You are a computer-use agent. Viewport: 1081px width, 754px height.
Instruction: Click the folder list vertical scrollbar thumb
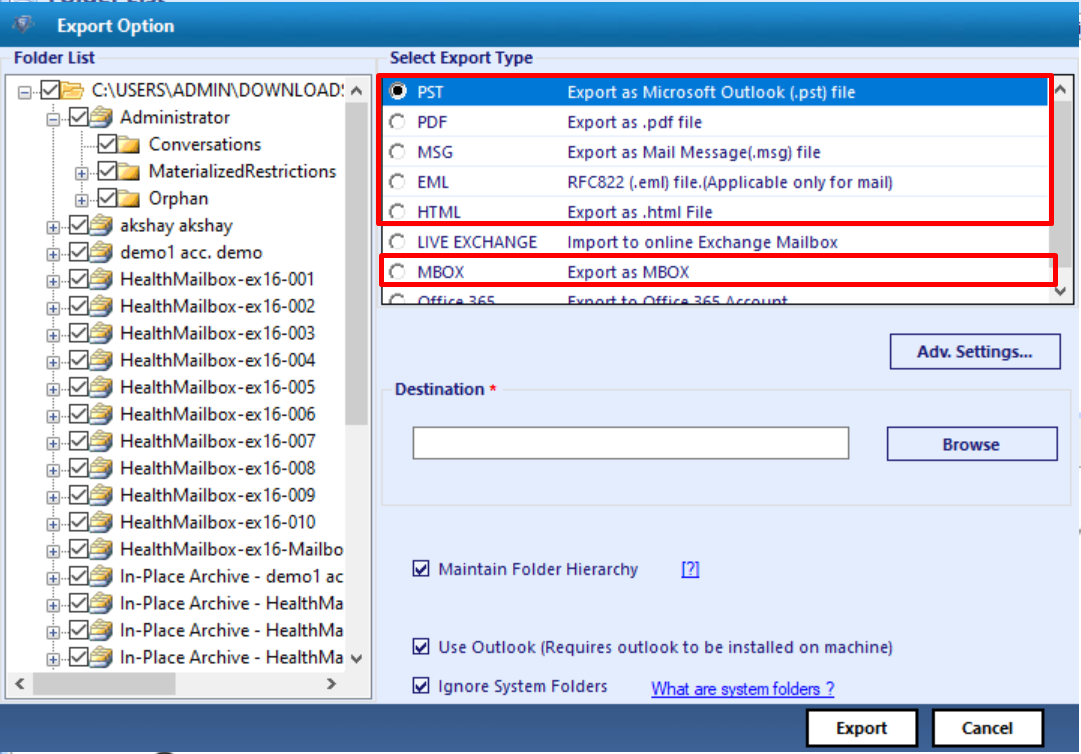pos(356,264)
